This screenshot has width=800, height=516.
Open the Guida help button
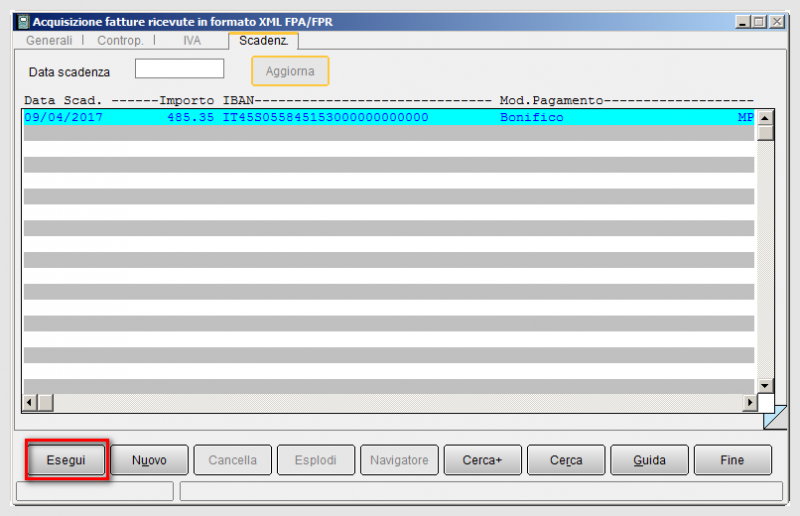(x=649, y=460)
